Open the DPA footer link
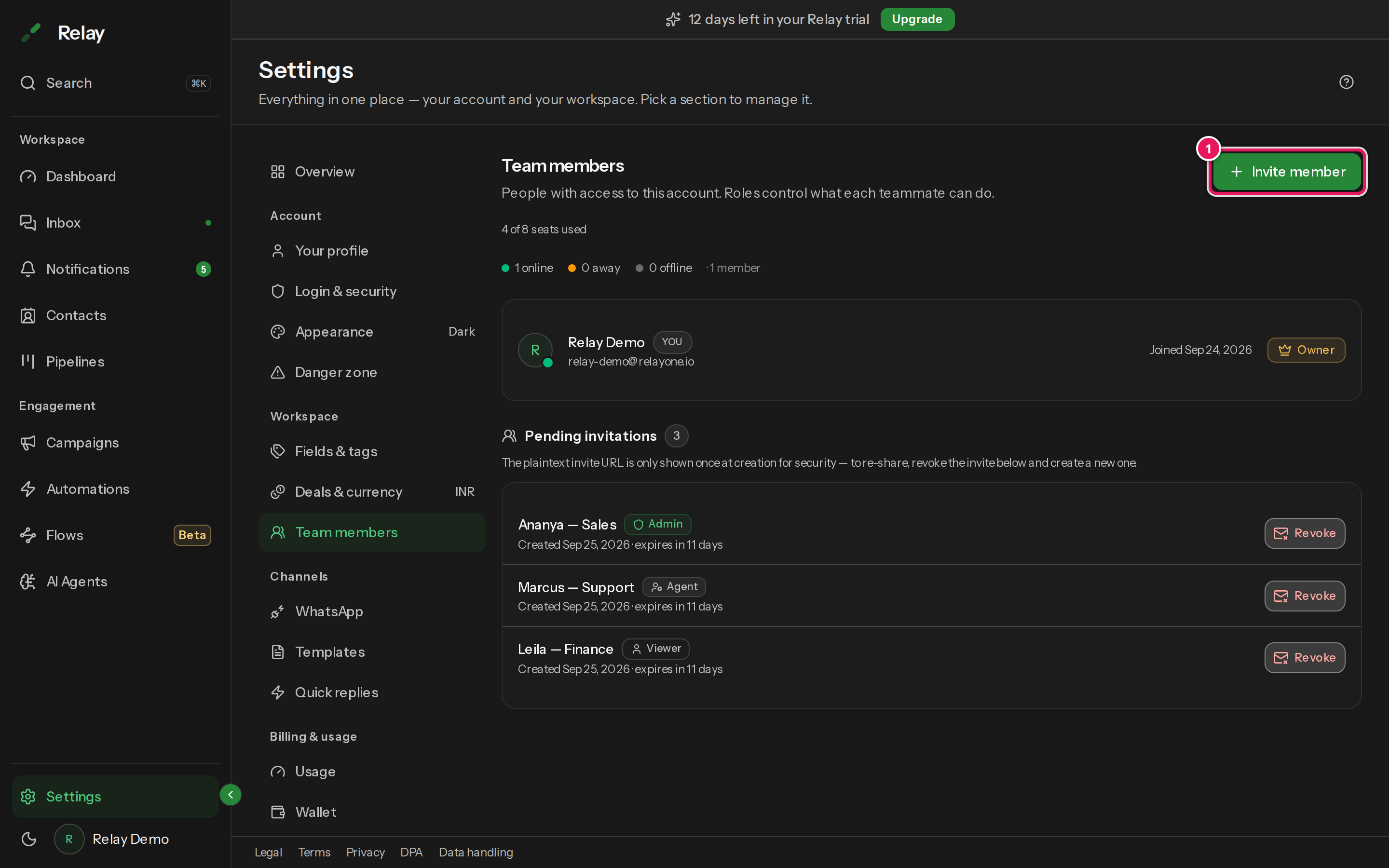 411,853
